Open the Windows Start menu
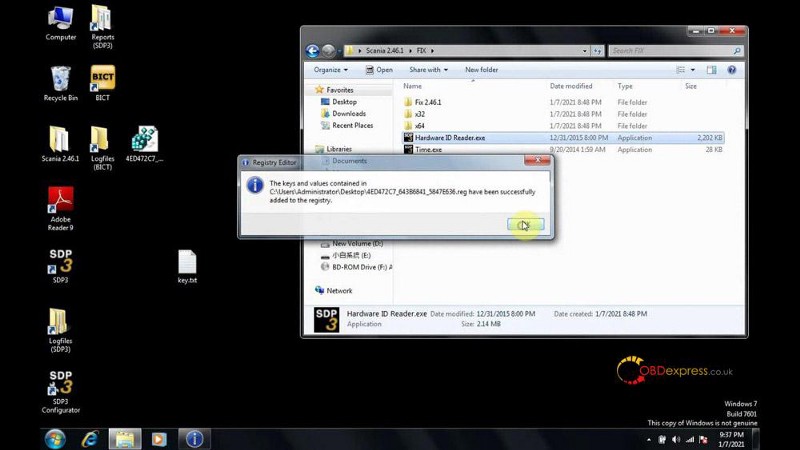This screenshot has width=800, height=450. [x=55, y=439]
